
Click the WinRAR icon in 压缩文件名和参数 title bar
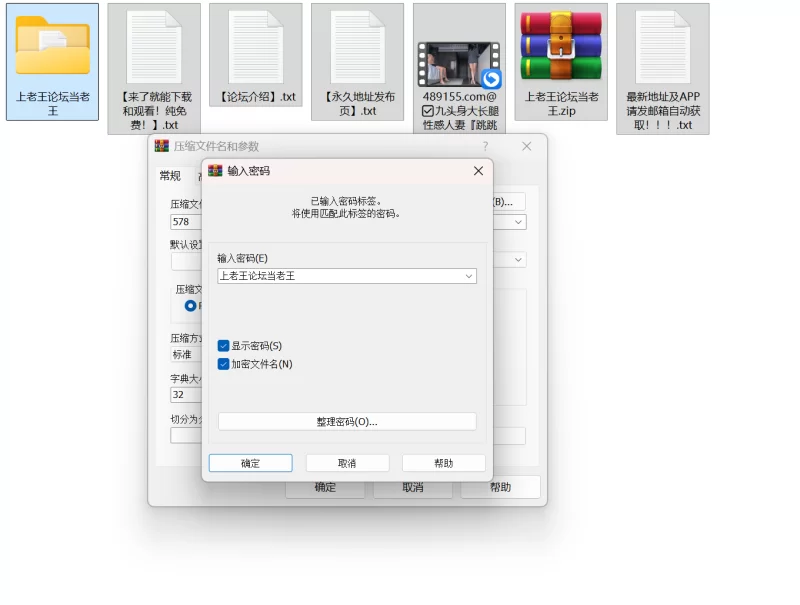click(x=162, y=146)
